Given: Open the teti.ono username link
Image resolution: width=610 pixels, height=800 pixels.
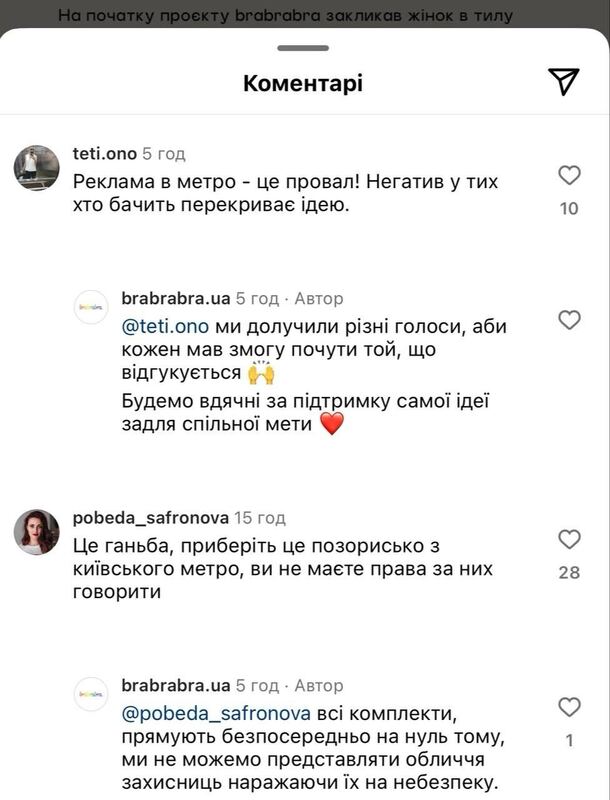Looking at the screenshot, I should pyautogui.click(x=104, y=154).
